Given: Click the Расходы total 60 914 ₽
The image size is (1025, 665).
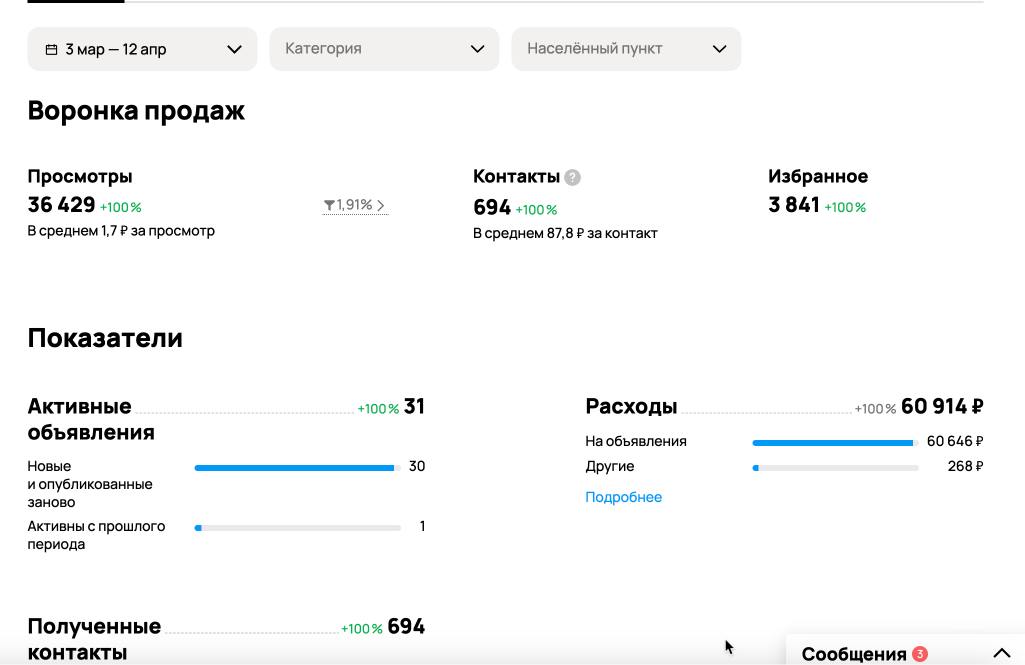Looking at the screenshot, I should point(942,406).
